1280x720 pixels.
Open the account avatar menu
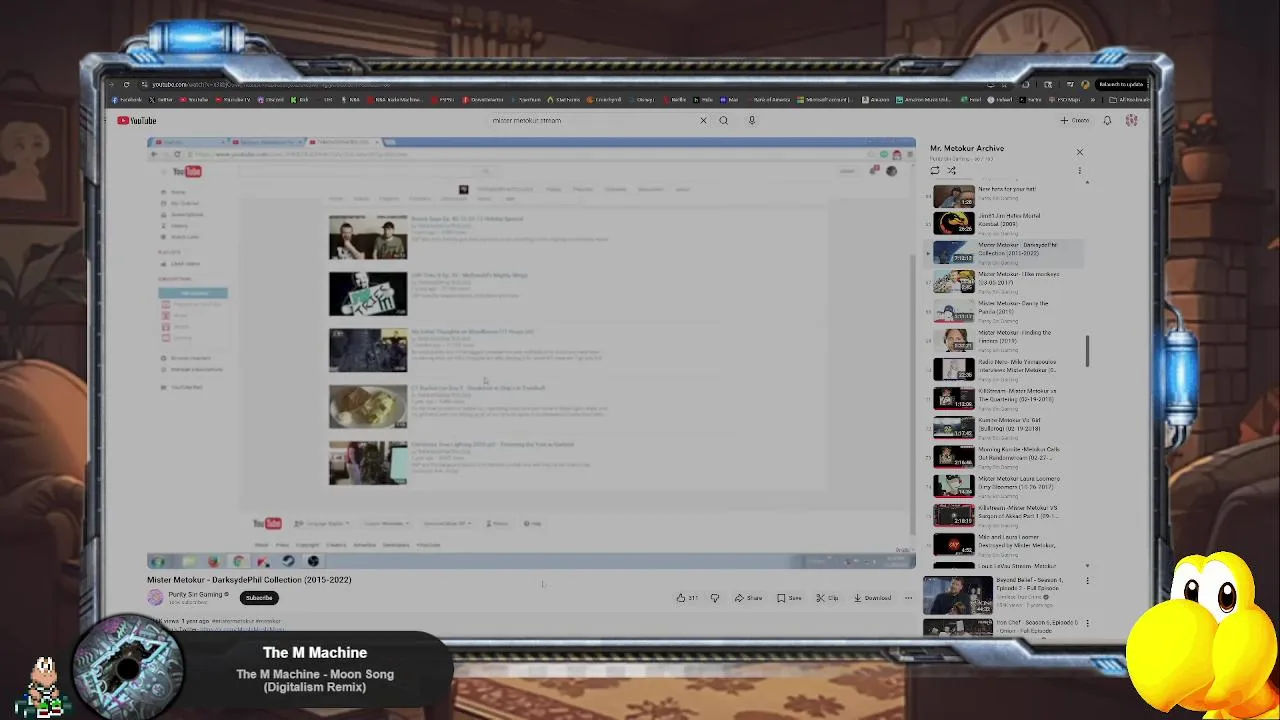pyautogui.click(x=1131, y=120)
